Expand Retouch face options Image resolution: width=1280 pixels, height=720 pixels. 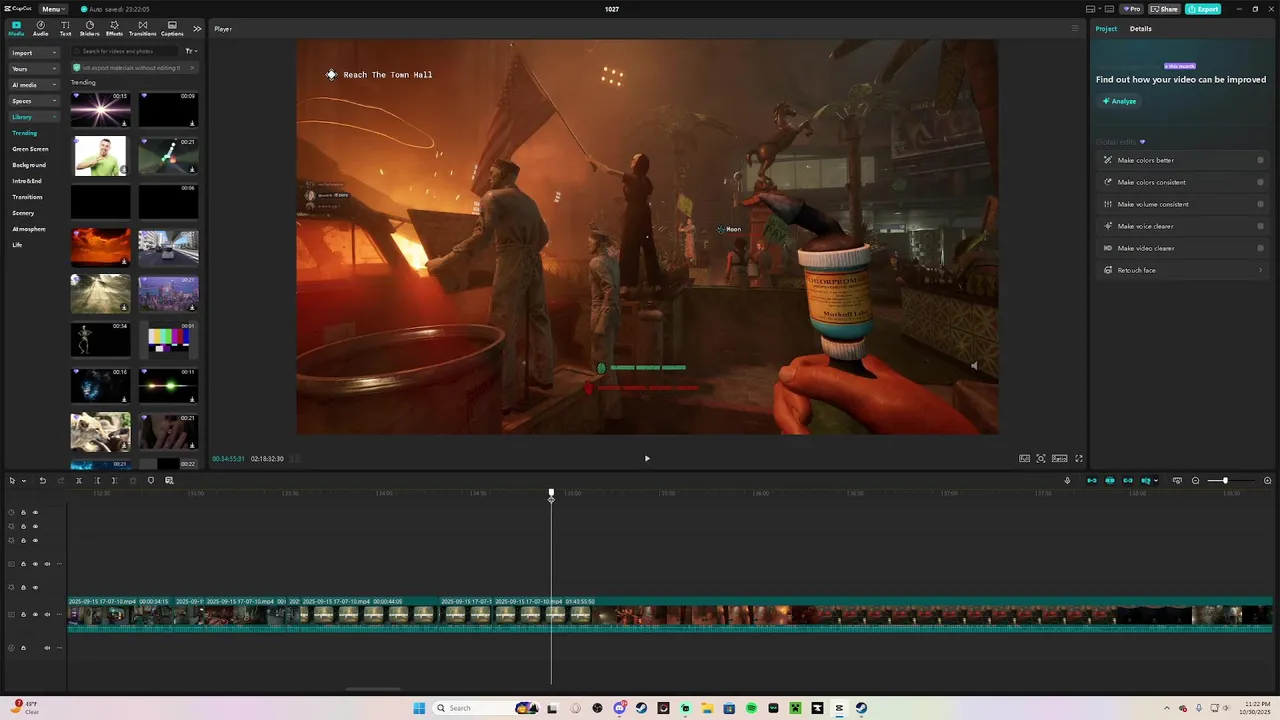pos(1260,270)
